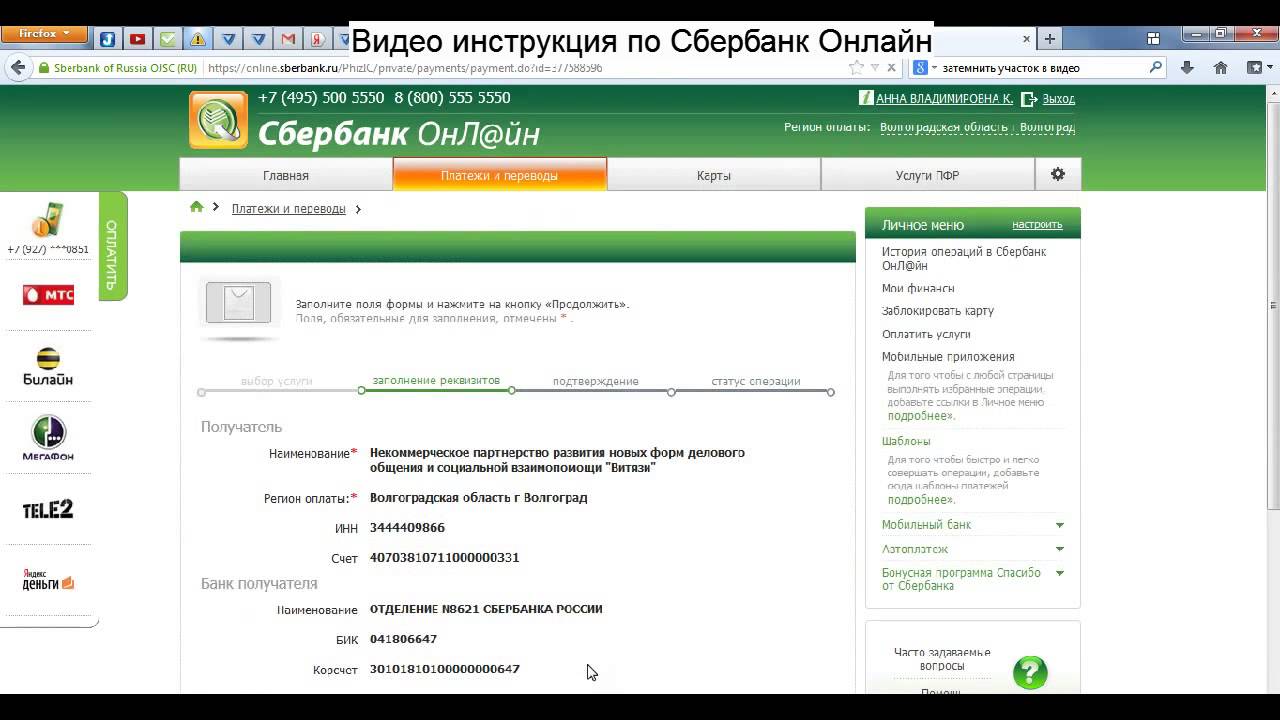
Task: Switch to the Карты tab
Action: click(x=714, y=175)
